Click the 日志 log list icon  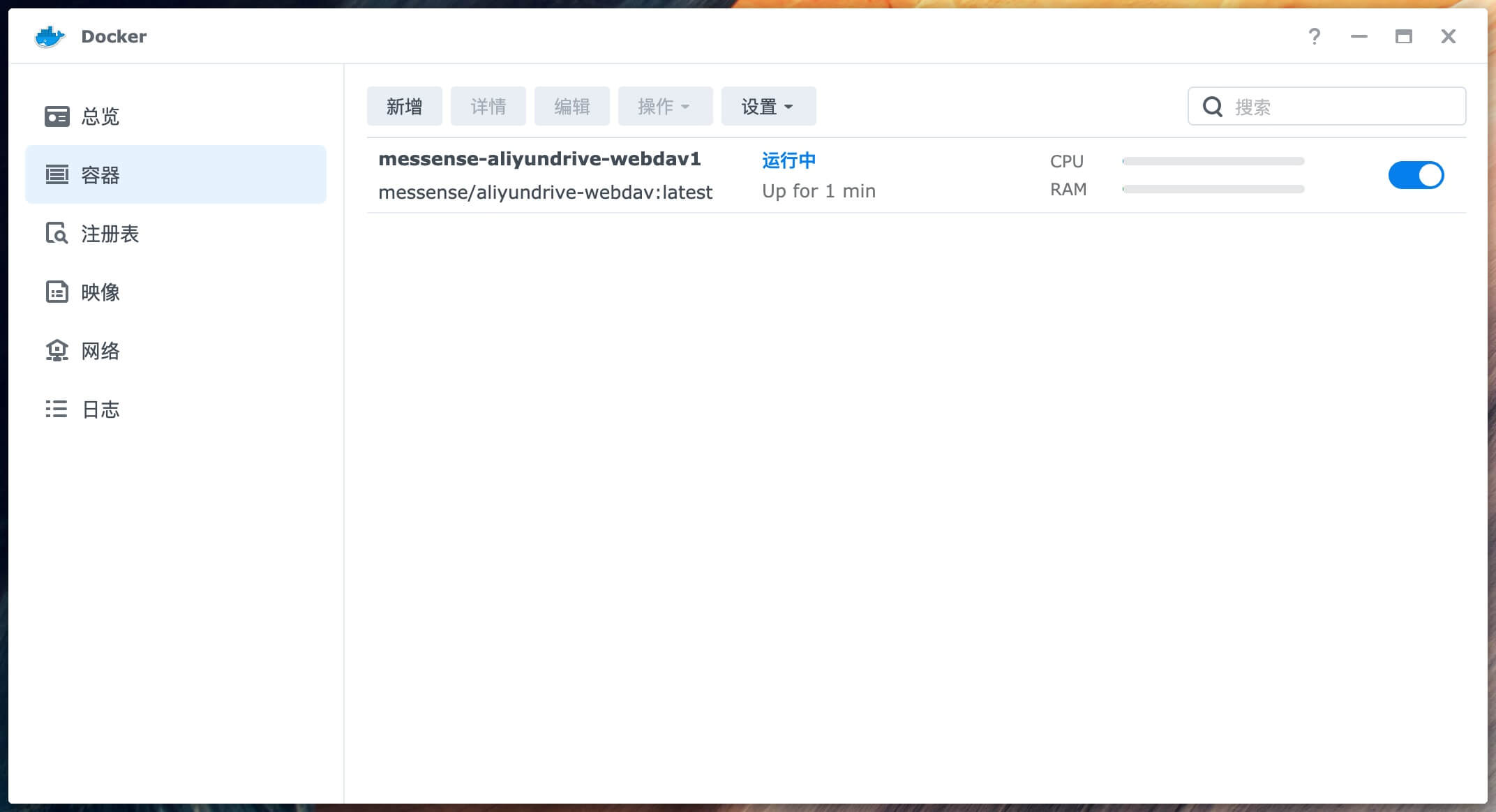[x=57, y=409]
